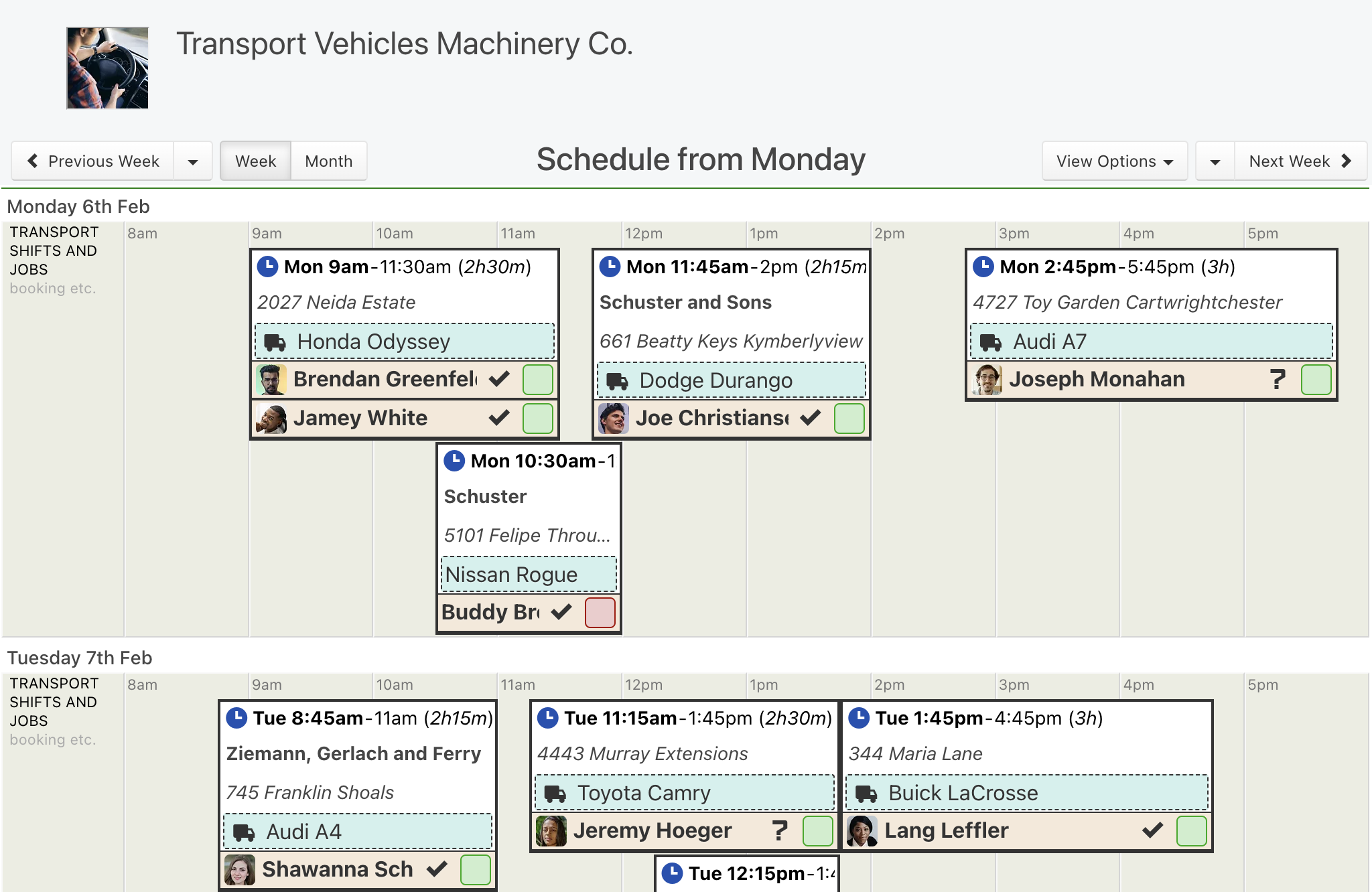This screenshot has width=1372, height=892.
Task: Toggle green box for Lang Leffler
Action: 1192,831
